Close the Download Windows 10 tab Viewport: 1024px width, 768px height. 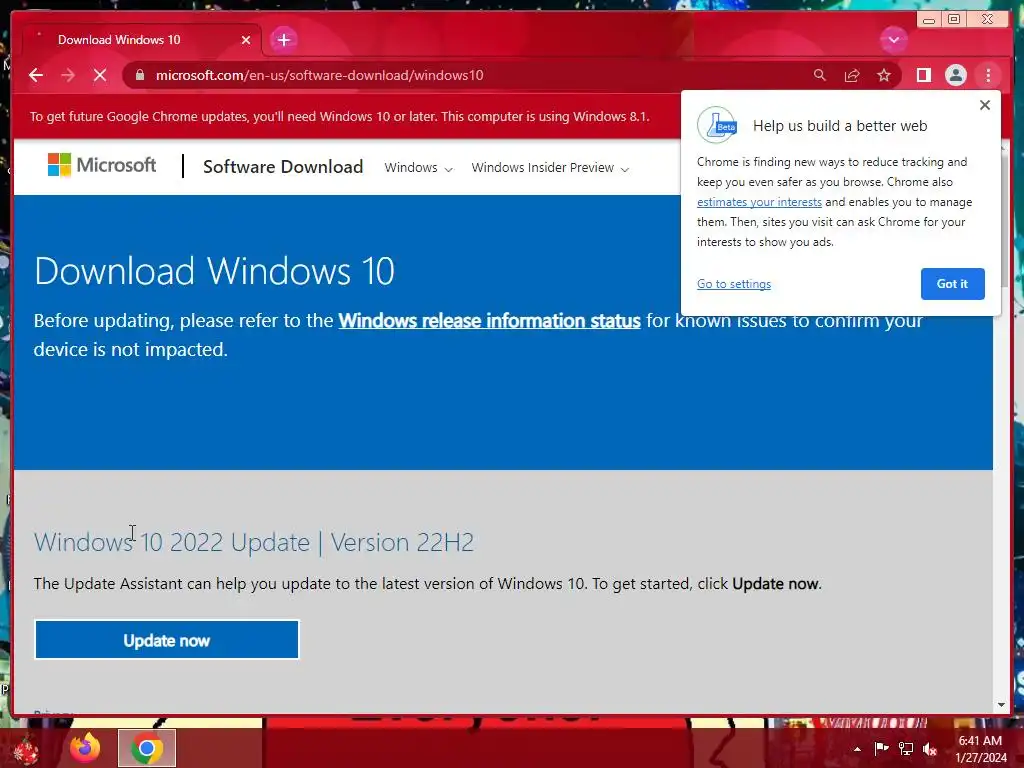(x=246, y=40)
